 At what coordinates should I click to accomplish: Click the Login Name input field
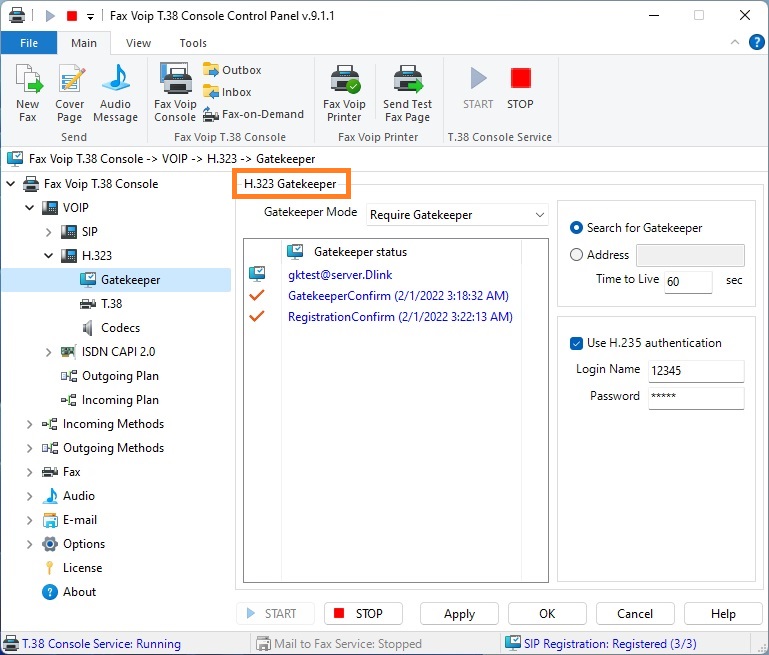pos(696,371)
